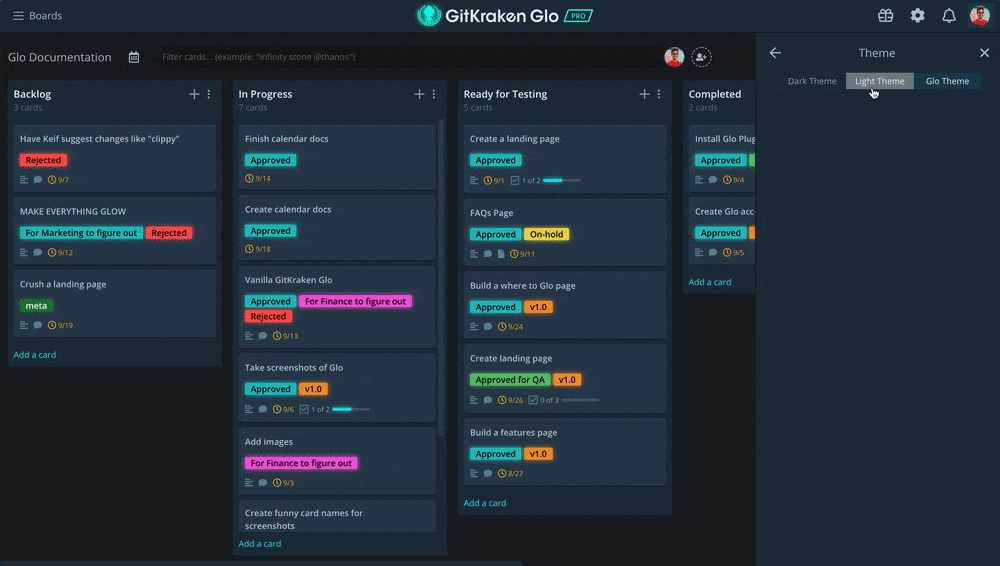Click the invite member icon
1000x566 pixels.
pos(701,57)
